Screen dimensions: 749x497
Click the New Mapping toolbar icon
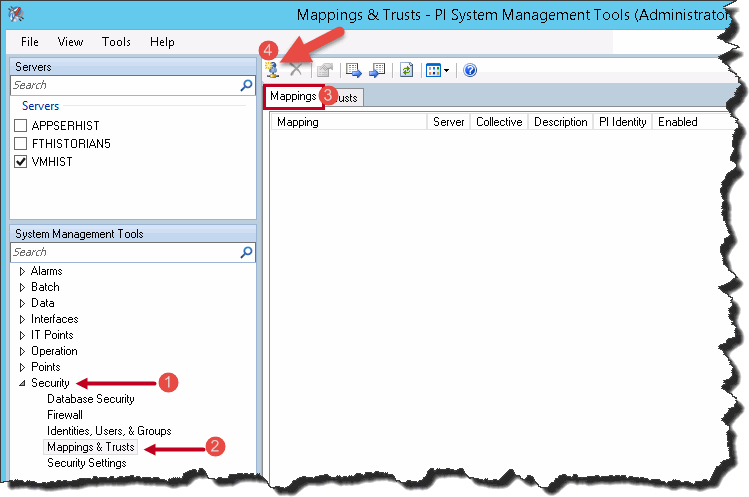272,70
